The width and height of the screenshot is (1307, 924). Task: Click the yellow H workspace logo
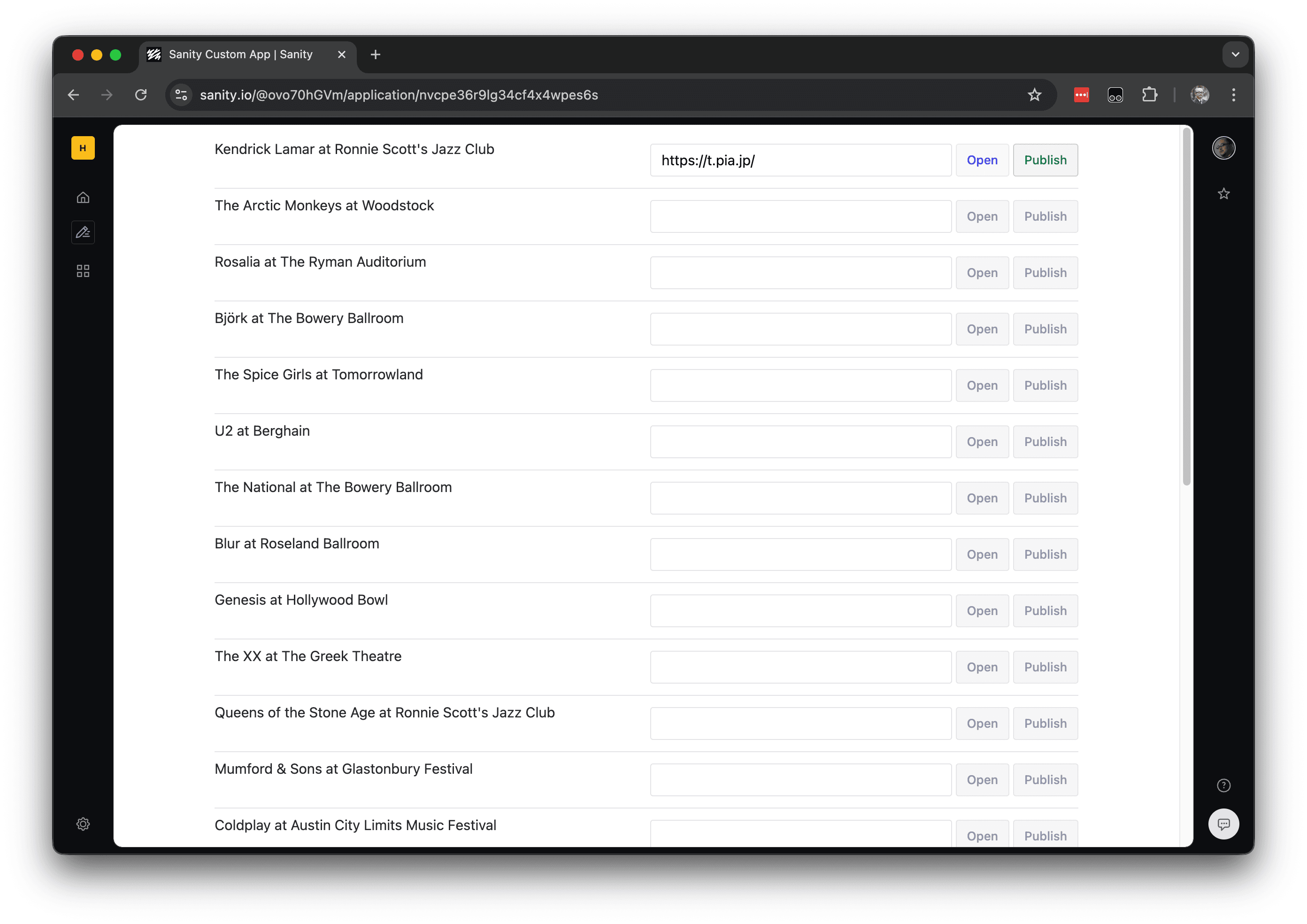click(x=83, y=148)
